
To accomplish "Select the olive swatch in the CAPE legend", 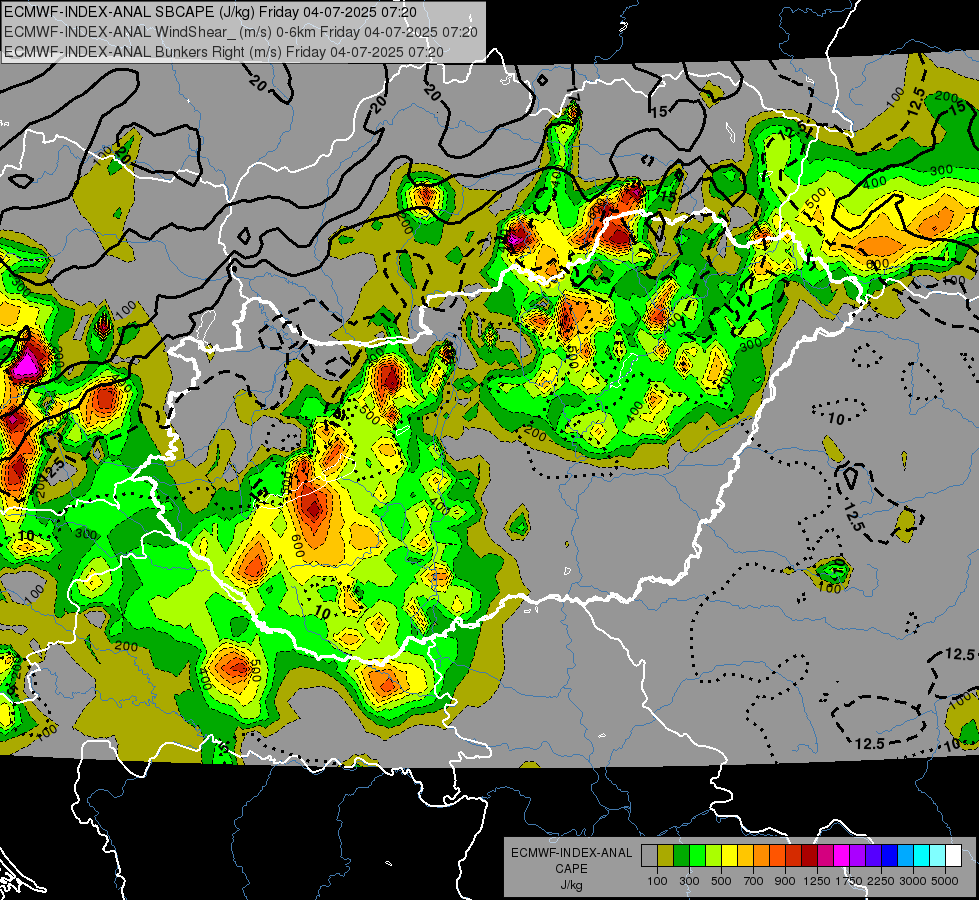I will (x=665, y=856).
